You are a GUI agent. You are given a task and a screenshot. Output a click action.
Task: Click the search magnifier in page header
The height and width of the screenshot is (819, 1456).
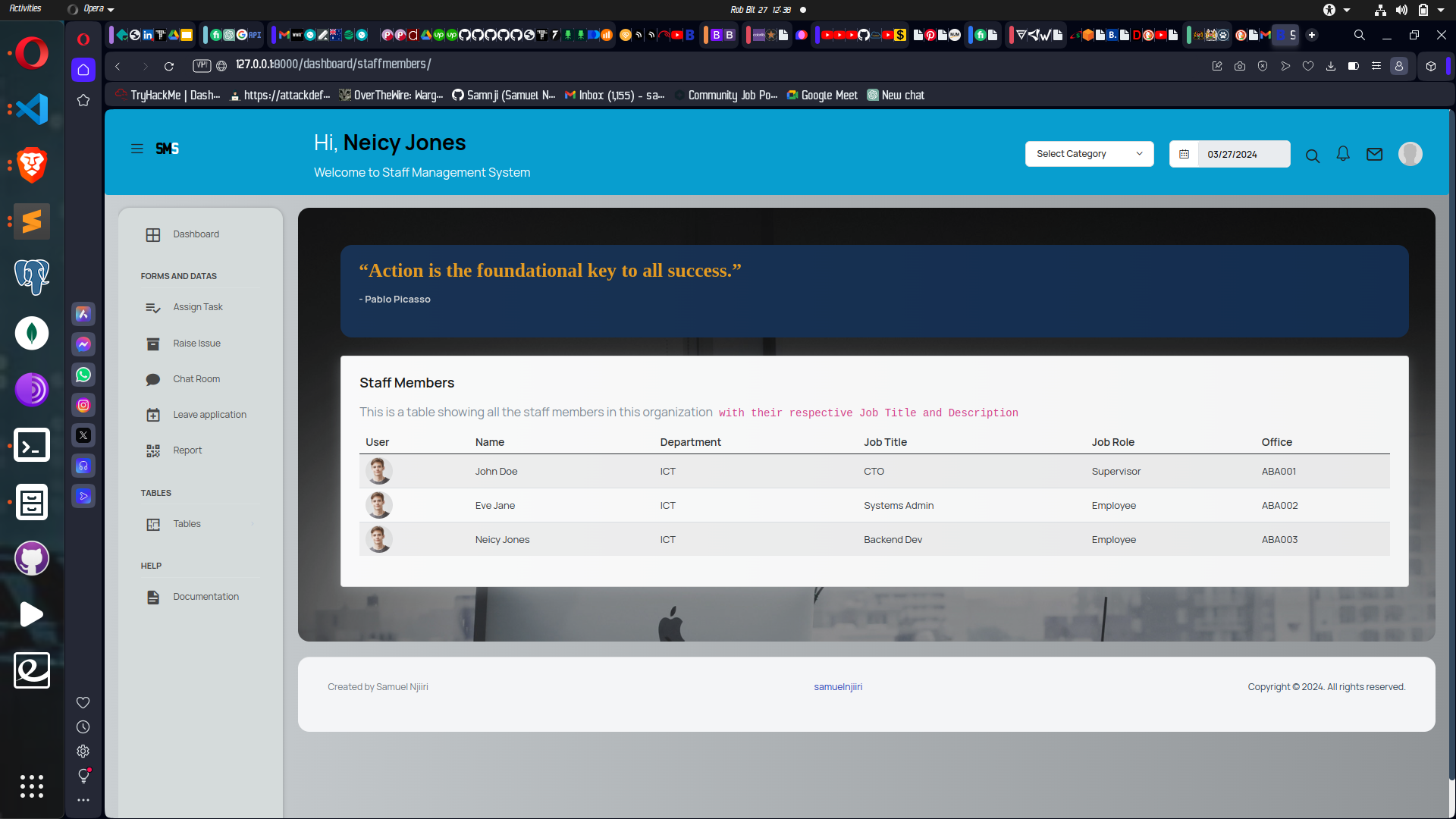click(x=1313, y=155)
